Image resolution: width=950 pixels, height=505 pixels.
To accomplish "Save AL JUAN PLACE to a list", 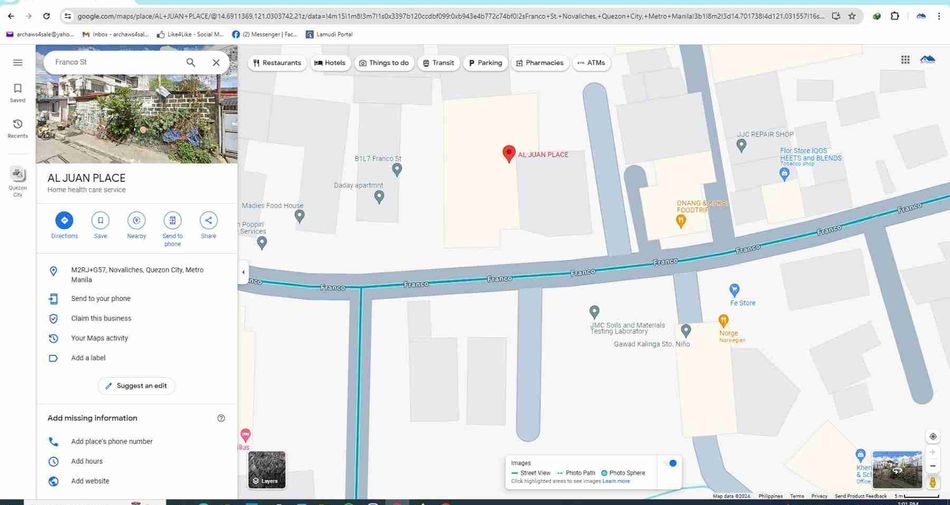I will pyautogui.click(x=100, y=221).
